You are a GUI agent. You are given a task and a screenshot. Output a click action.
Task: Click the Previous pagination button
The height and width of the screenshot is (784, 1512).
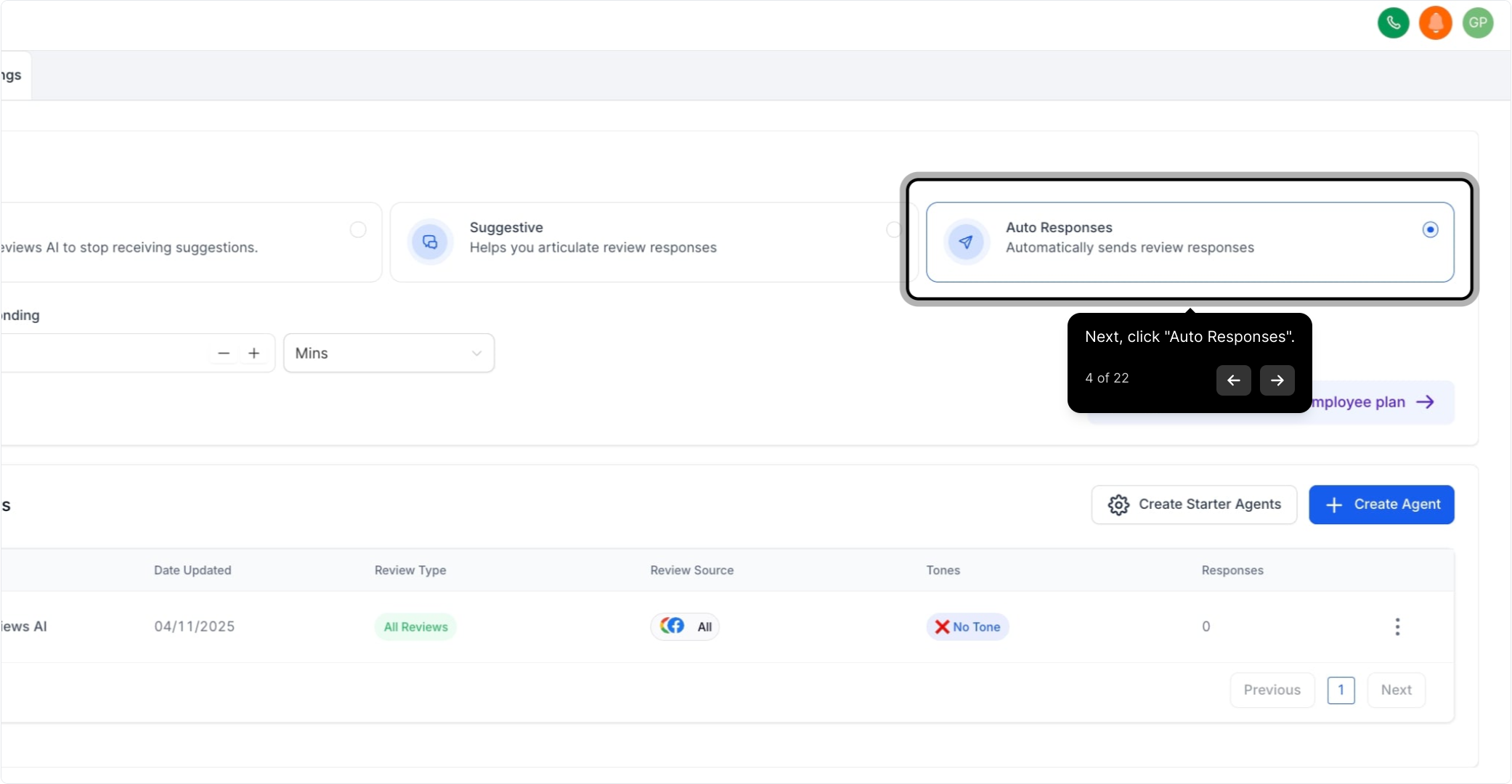tap(1272, 690)
